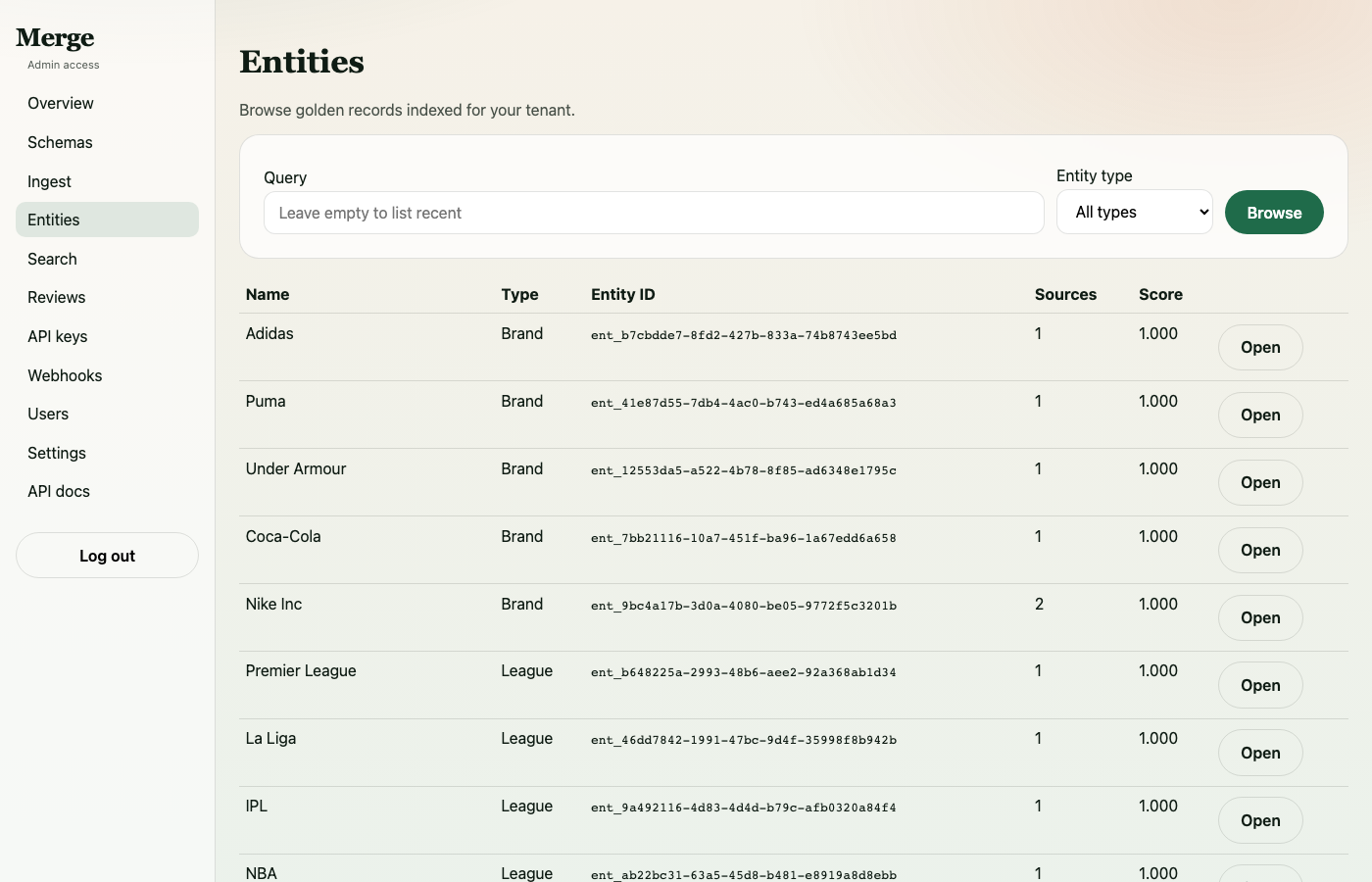
Task: Click the Adidas name cell
Action: pos(269,333)
